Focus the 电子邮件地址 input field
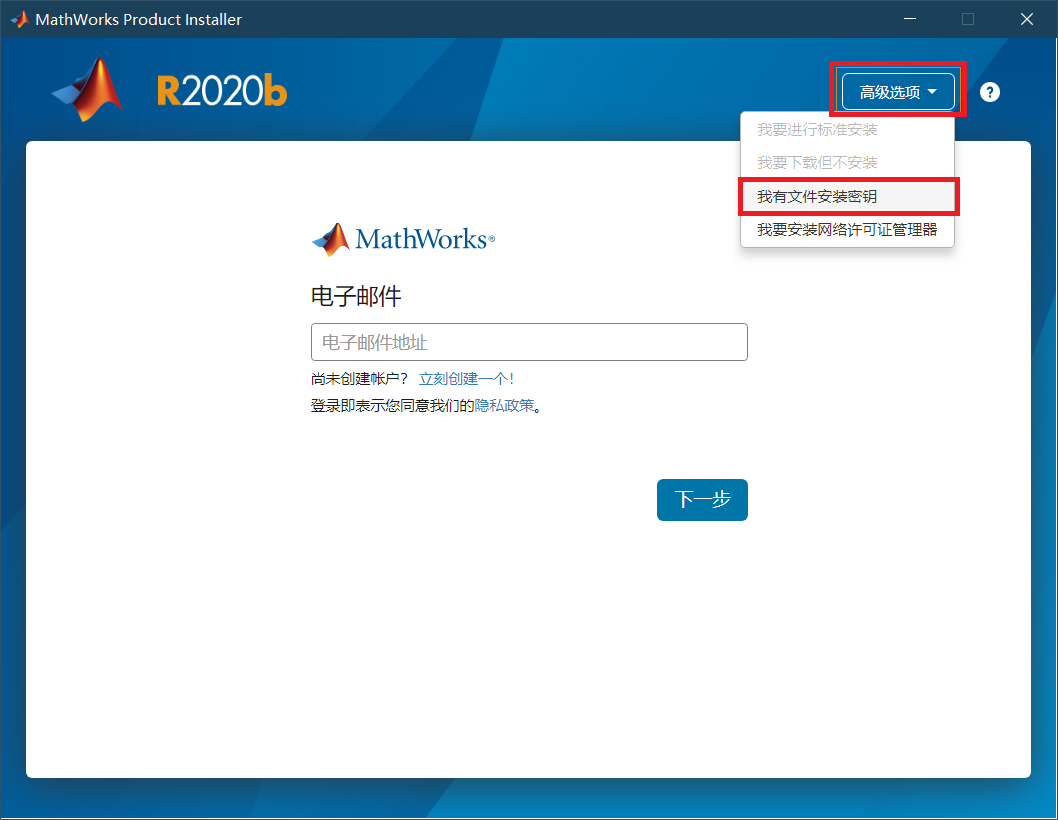The width and height of the screenshot is (1058, 820). pyautogui.click(x=529, y=342)
